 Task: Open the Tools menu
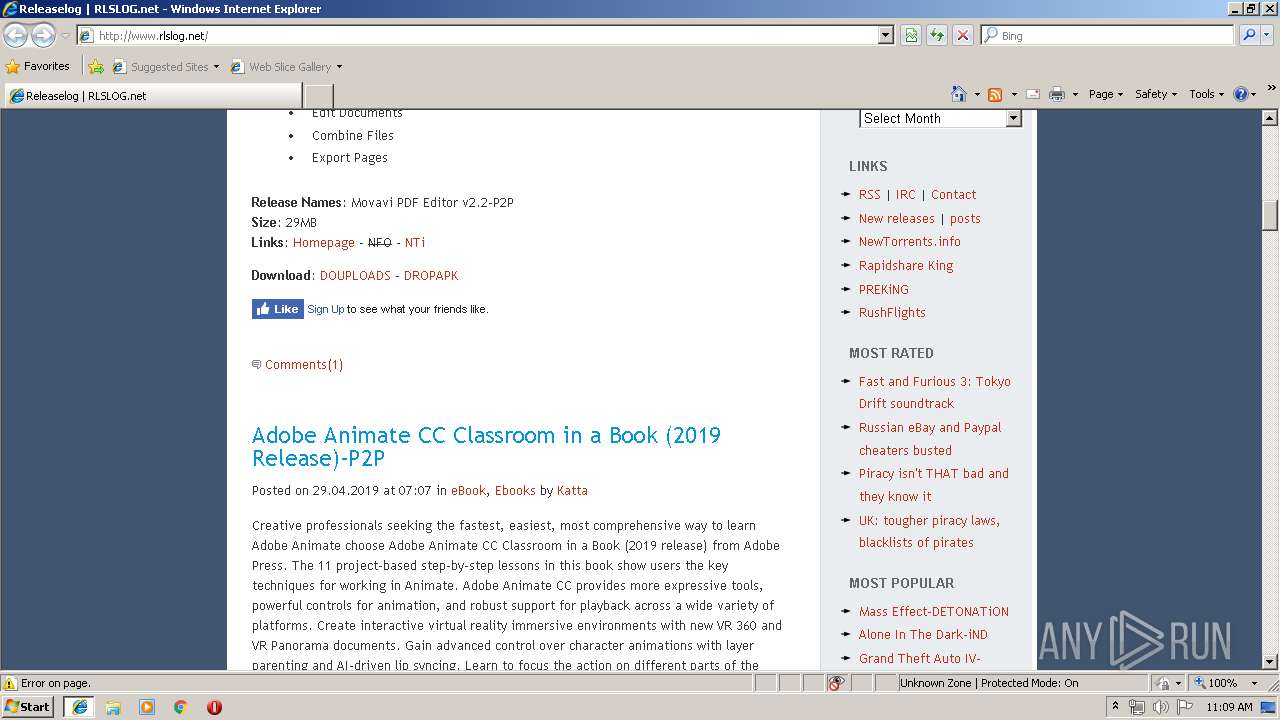pyautogui.click(x=1207, y=94)
